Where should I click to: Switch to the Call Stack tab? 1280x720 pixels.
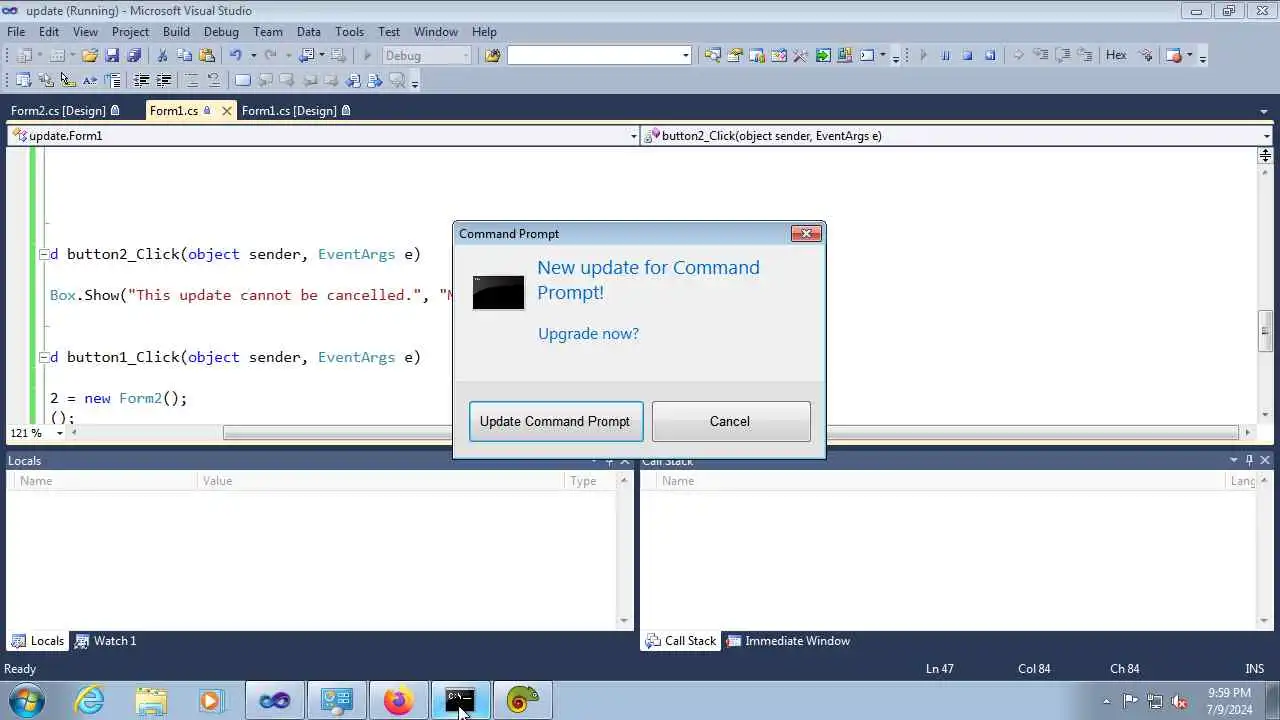pyautogui.click(x=681, y=641)
